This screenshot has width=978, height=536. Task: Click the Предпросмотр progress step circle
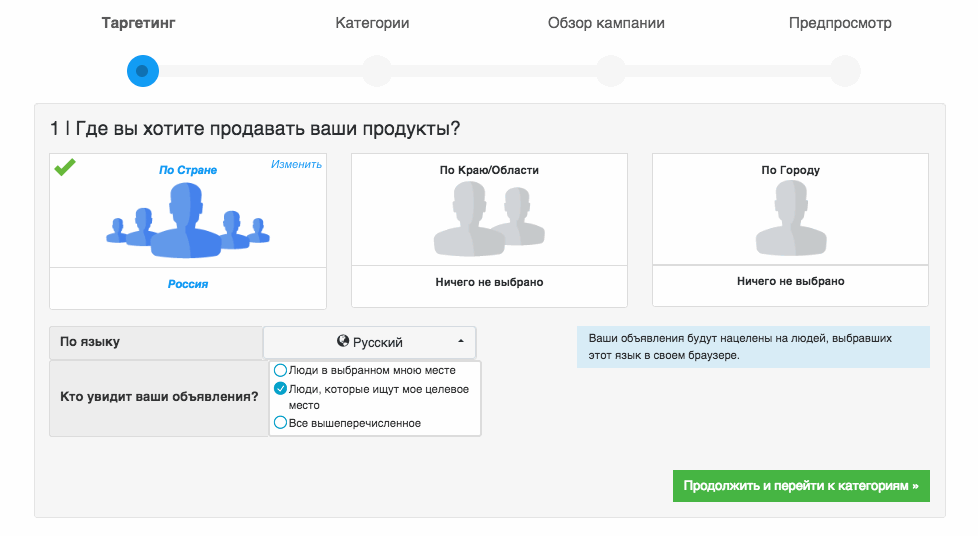845,71
